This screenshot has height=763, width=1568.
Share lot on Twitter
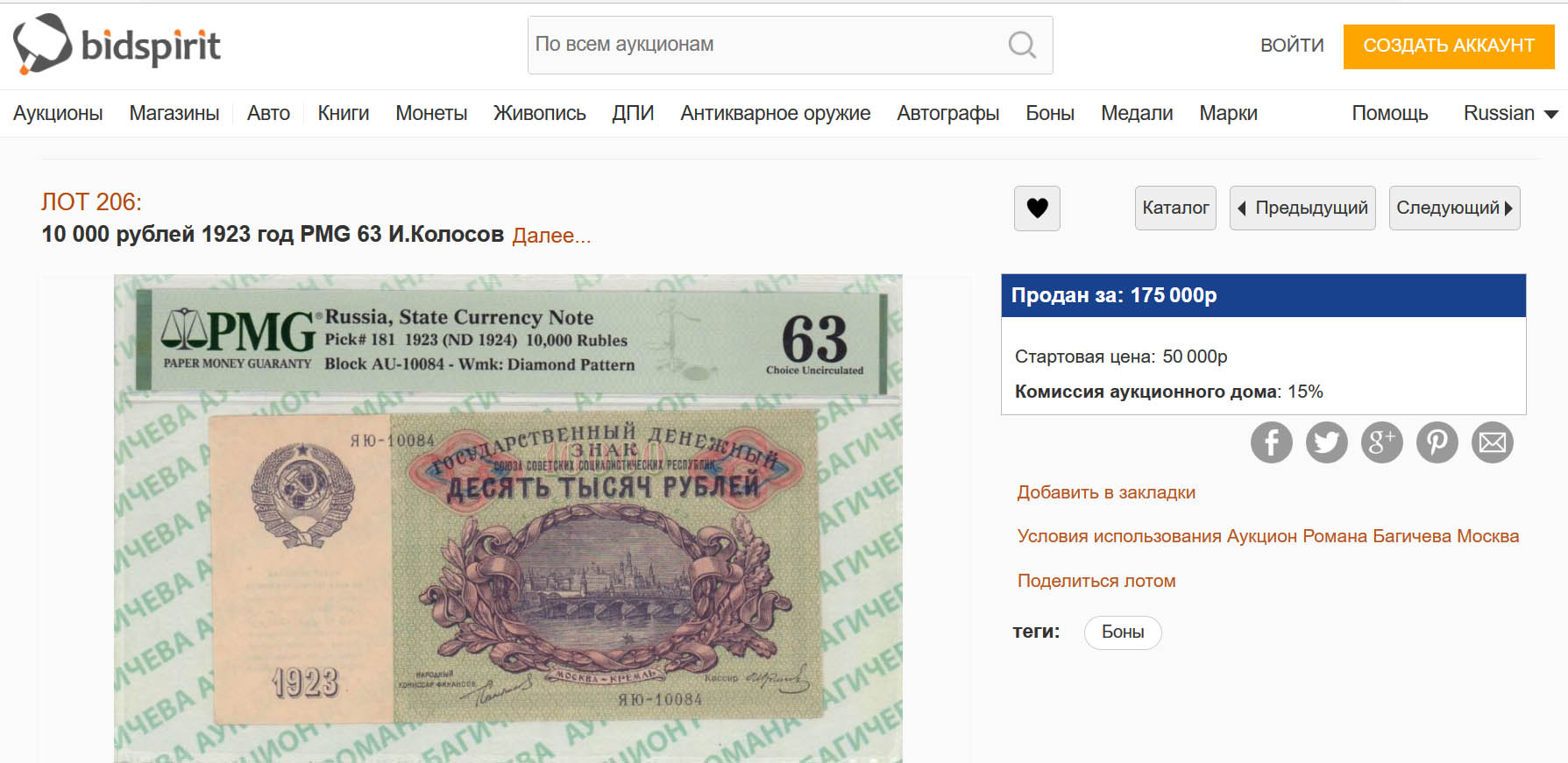pyautogui.click(x=1327, y=442)
